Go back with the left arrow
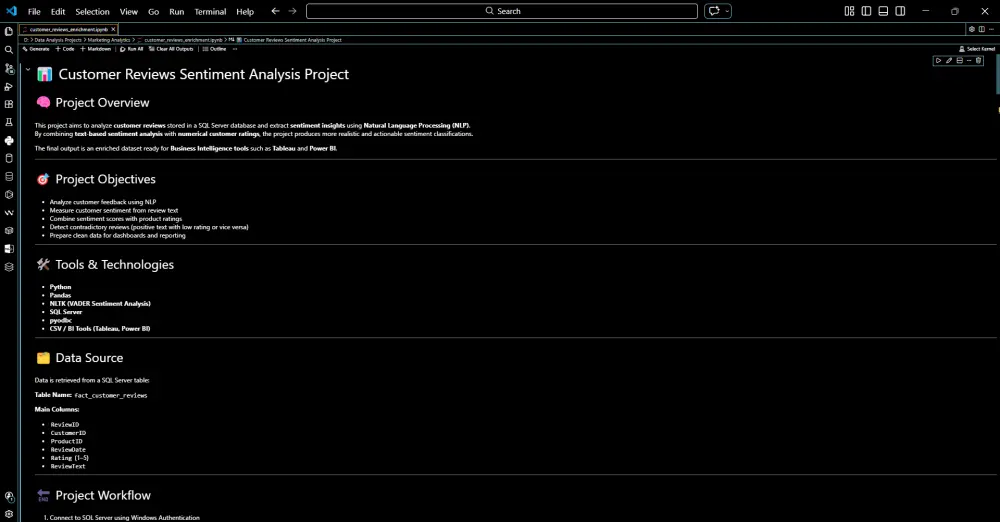The image size is (1000, 522). point(276,11)
